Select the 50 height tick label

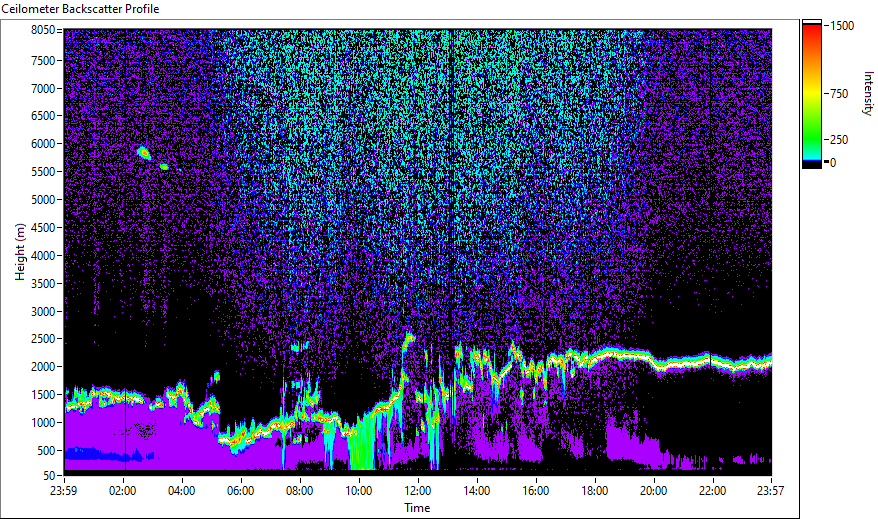(49, 476)
